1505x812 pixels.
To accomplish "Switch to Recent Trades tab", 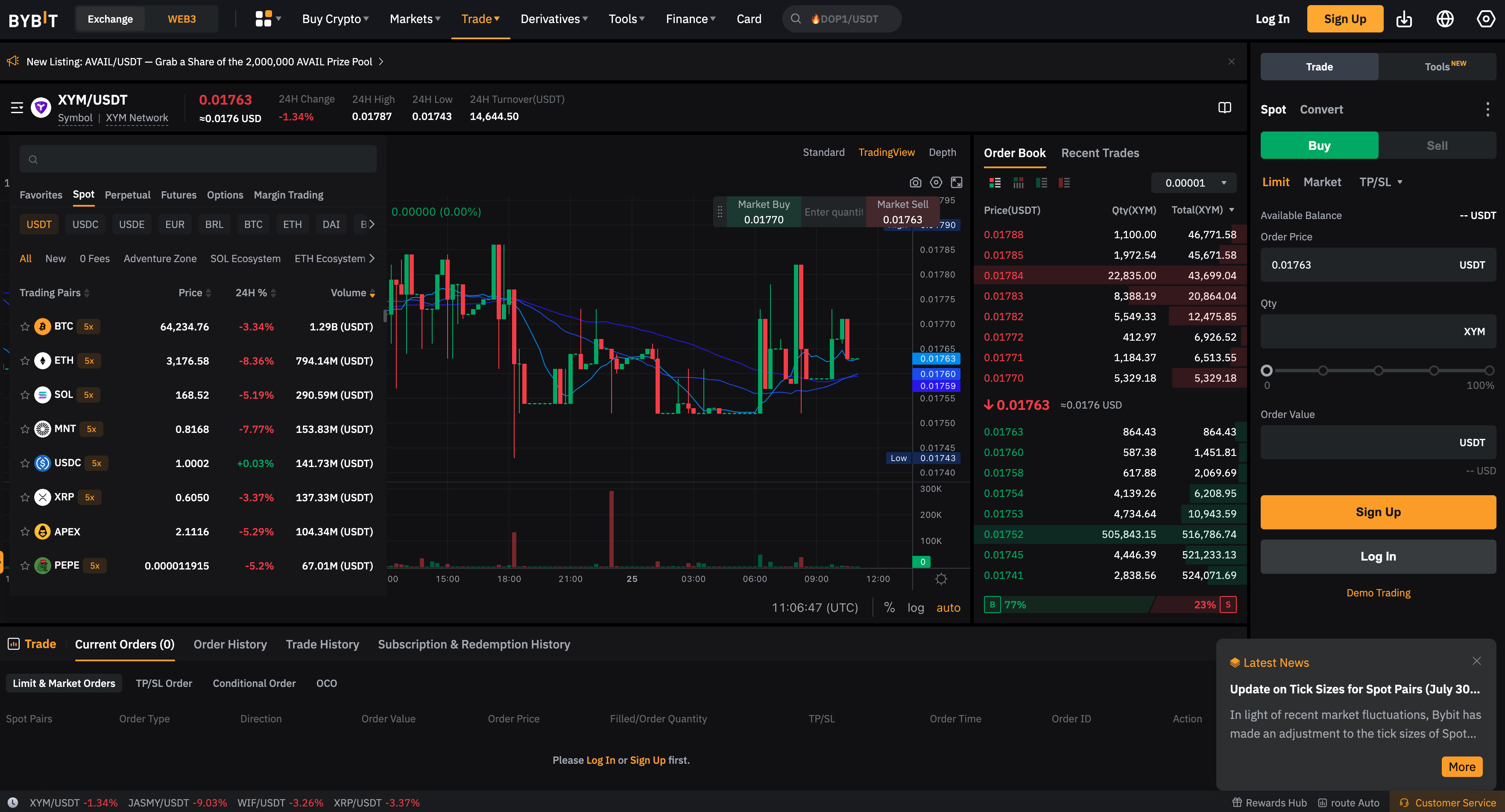I will click(x=1100, y=153).
